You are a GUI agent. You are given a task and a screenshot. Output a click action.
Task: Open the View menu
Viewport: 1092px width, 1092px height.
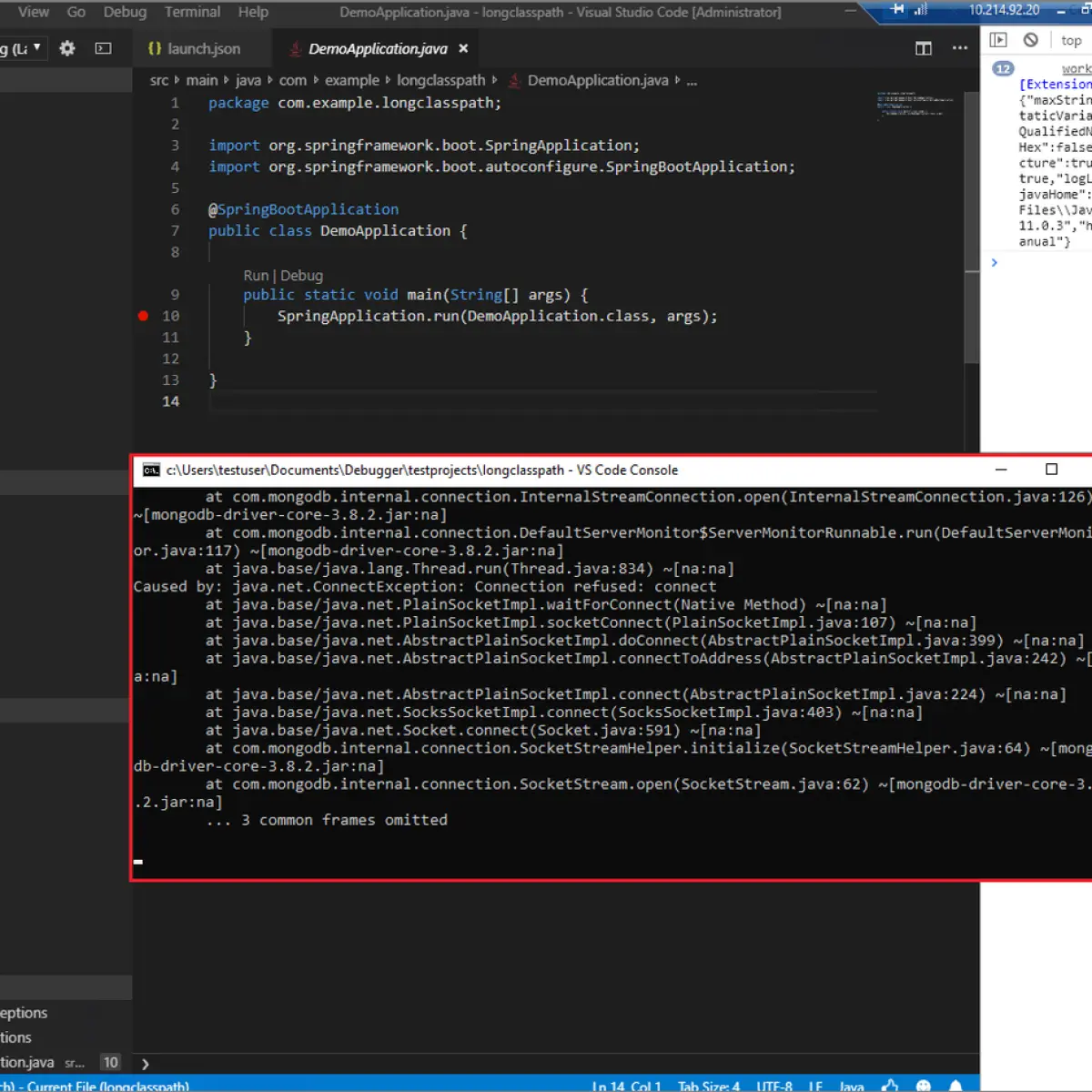34,12
